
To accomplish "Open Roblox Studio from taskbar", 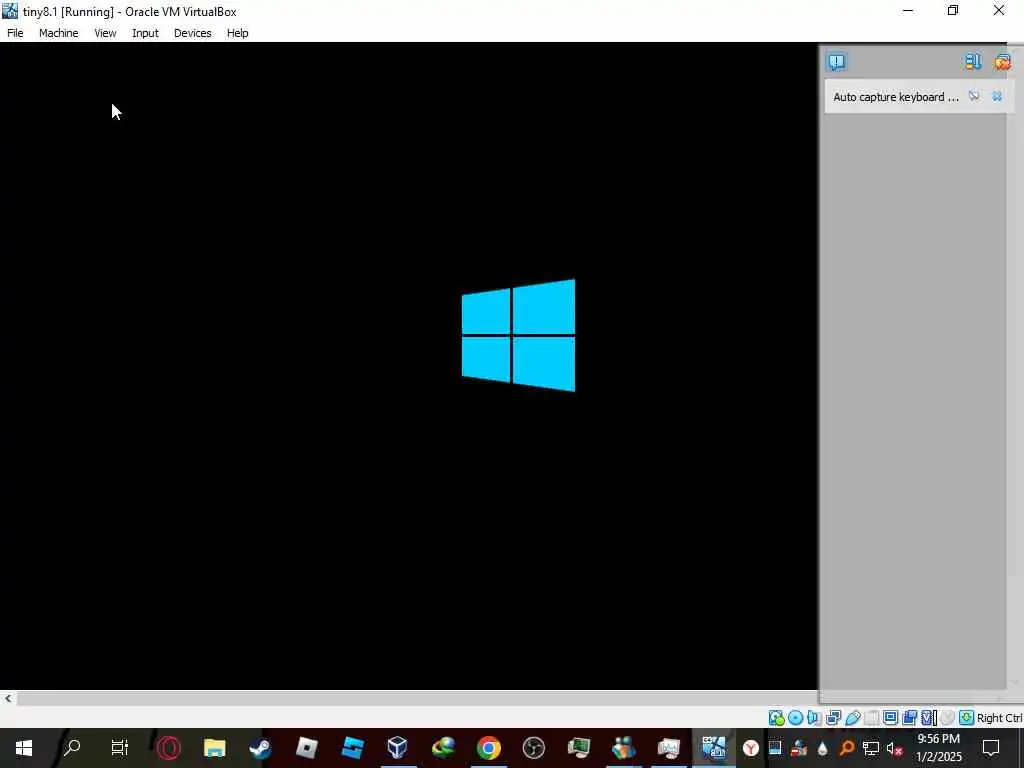I will coord(352,748).
